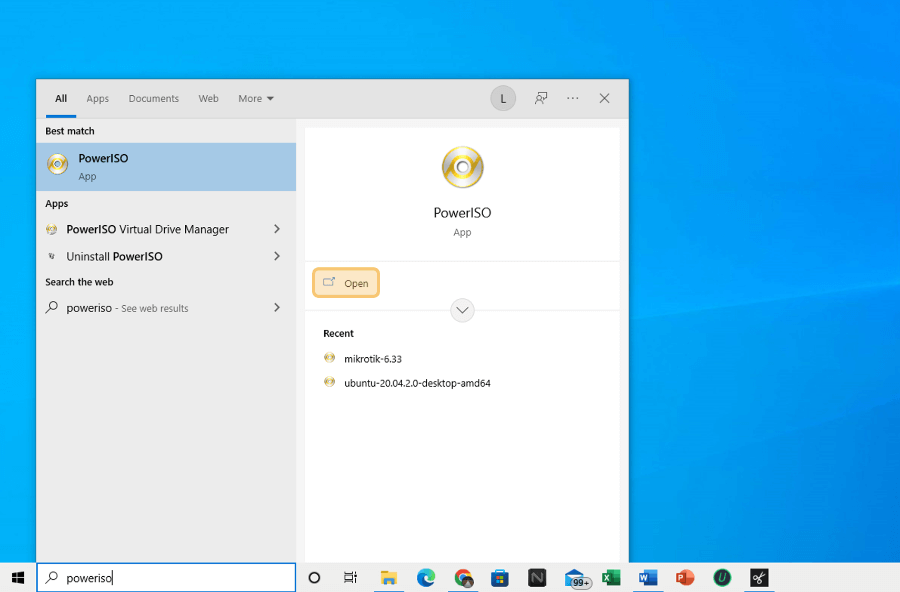Expand poweriso web results arrow

pos(277,308)
